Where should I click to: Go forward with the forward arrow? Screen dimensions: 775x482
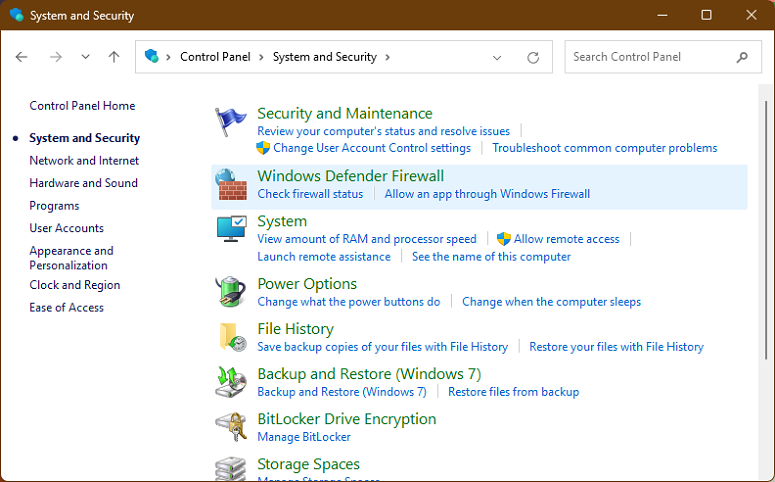(56, 57)
